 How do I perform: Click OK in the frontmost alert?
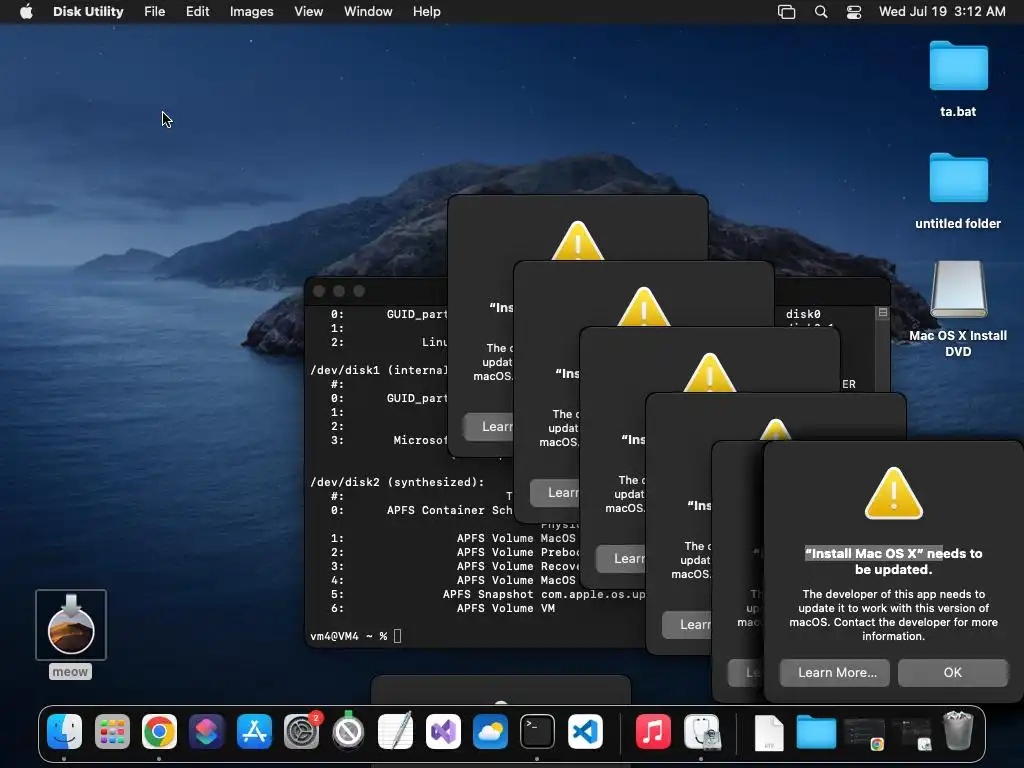point(952,673)
